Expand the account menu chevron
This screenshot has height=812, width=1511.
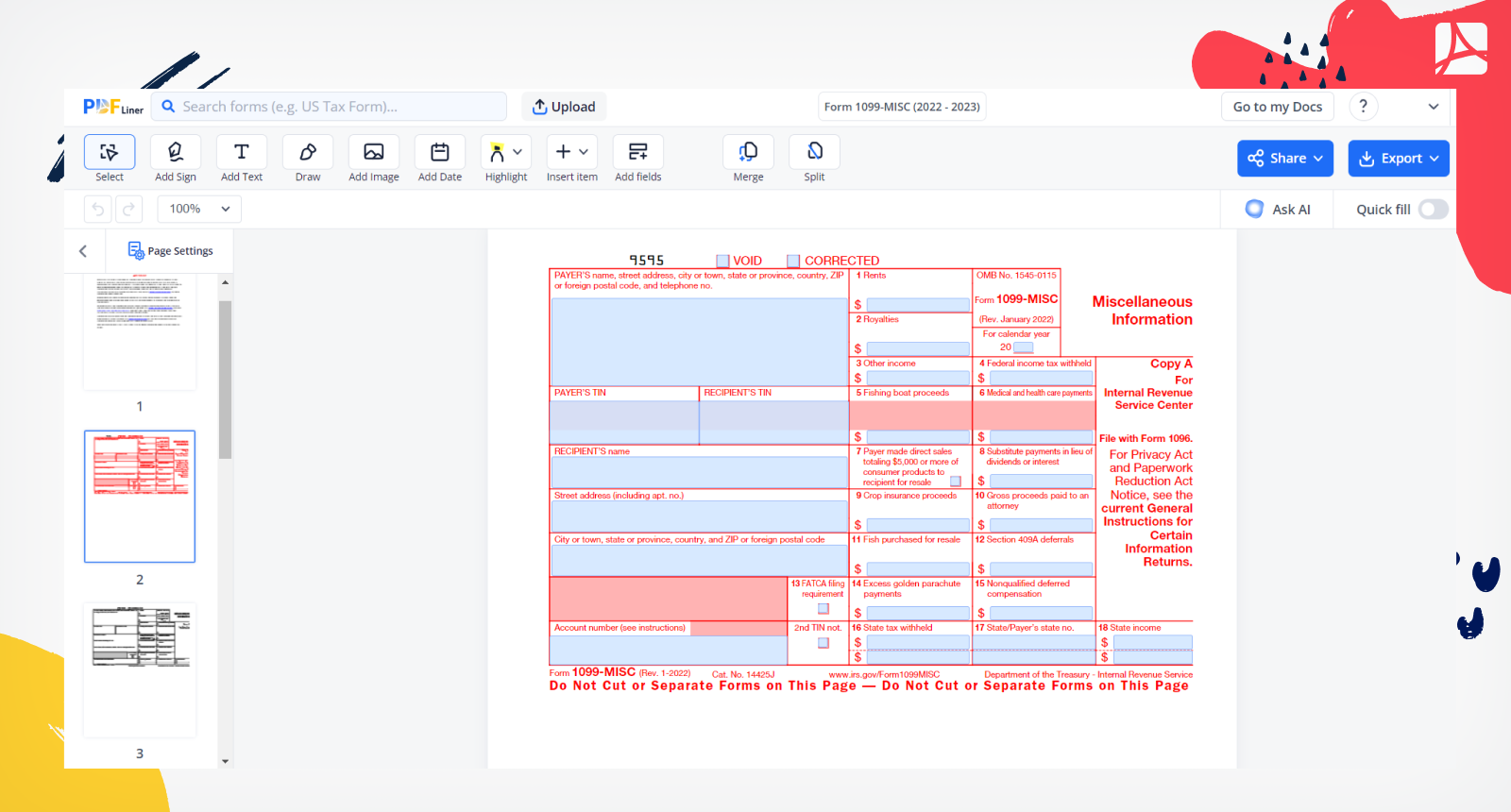click(x=1434, y=107)
